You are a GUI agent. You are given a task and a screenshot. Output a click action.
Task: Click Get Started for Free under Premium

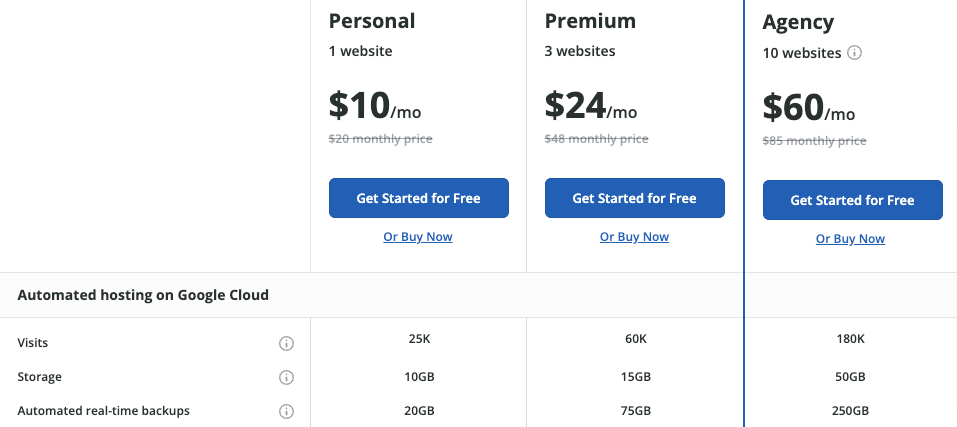click(x=635, y=198)
